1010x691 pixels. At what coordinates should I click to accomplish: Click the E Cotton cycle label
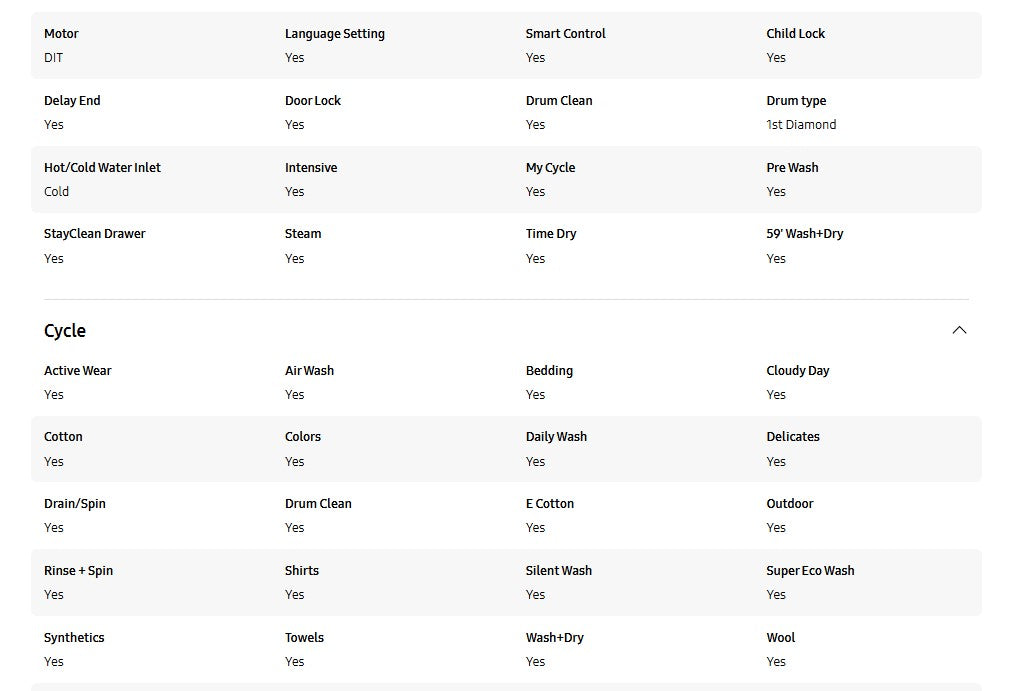549,504
